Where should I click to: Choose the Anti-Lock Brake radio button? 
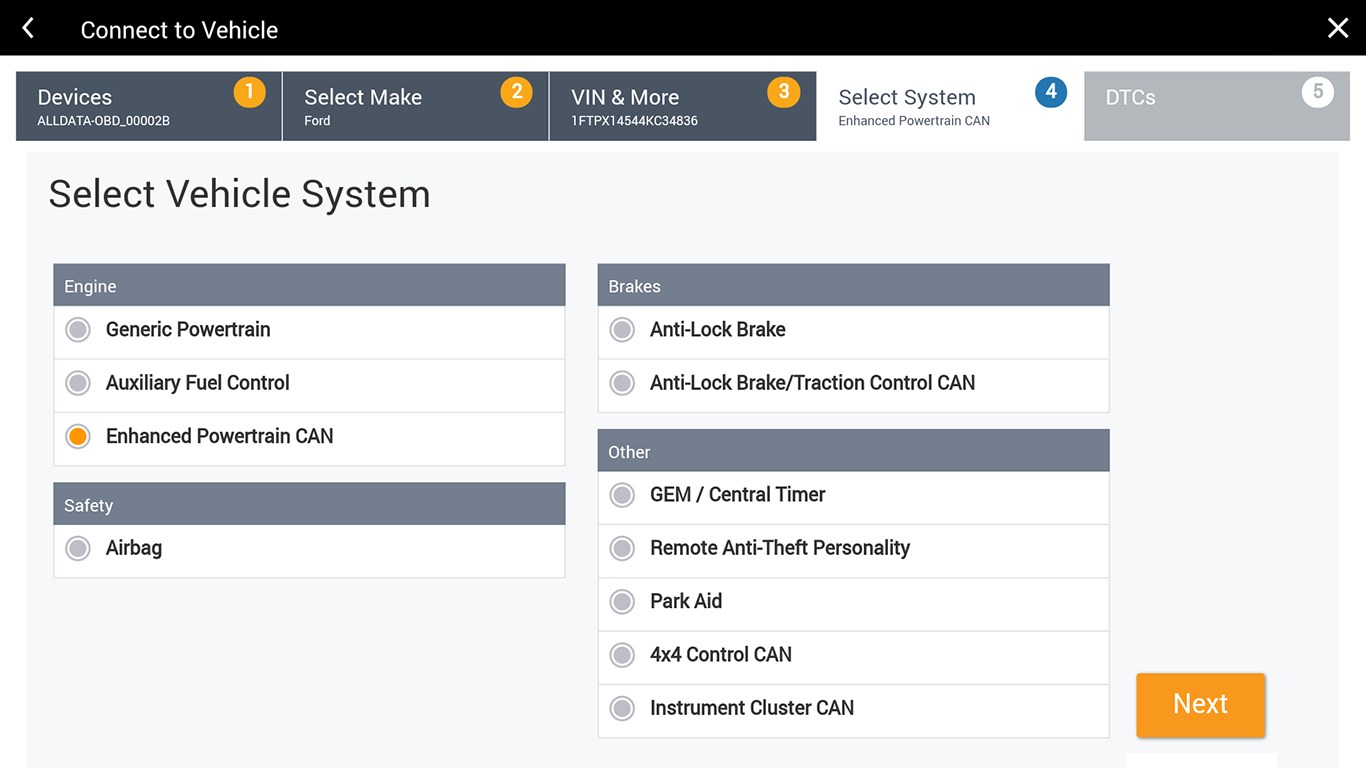pyautogui.click(x=622, y=330)
